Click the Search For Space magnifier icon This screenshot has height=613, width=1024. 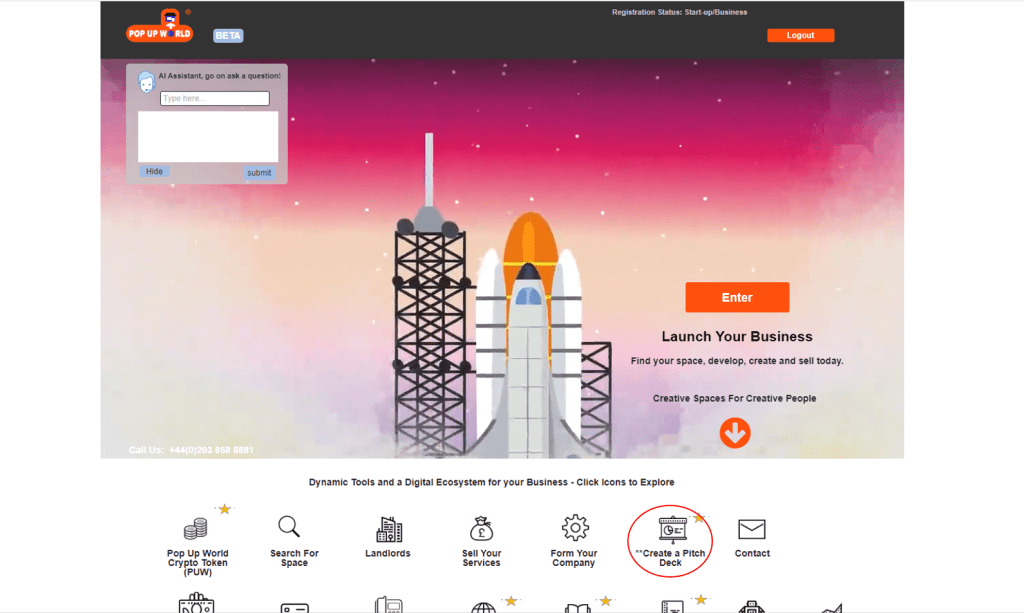(x=289, y=527)
